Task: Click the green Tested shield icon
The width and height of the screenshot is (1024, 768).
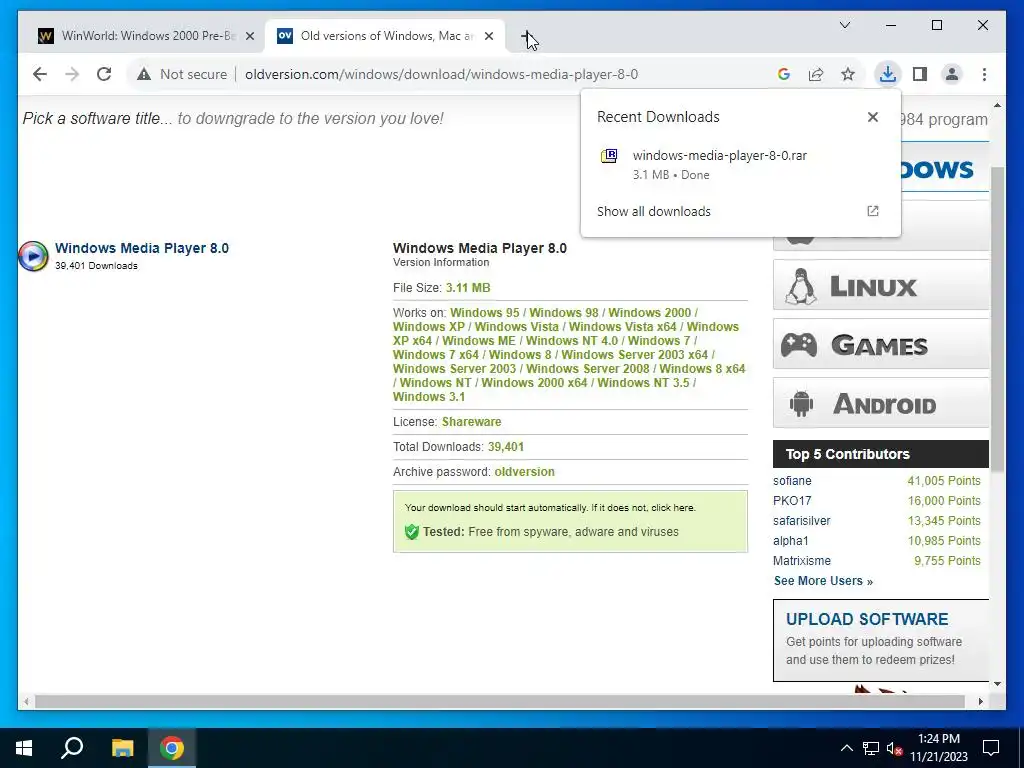Action: [x=411, y=532]
